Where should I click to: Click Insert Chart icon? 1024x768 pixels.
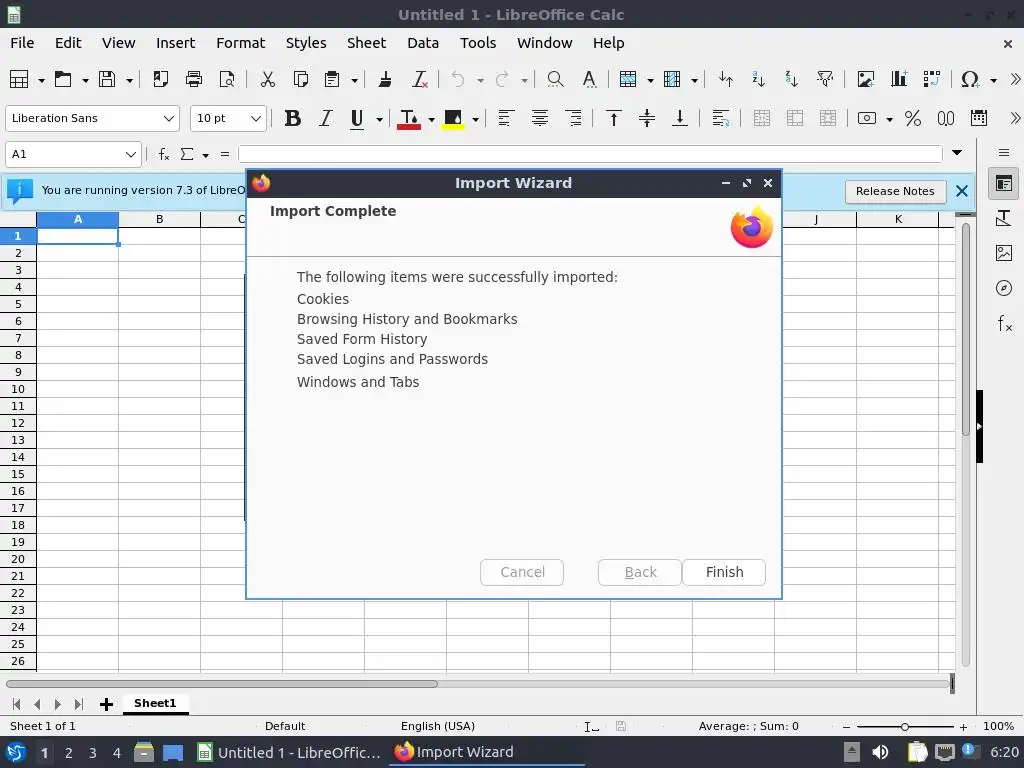pos(899,80)
